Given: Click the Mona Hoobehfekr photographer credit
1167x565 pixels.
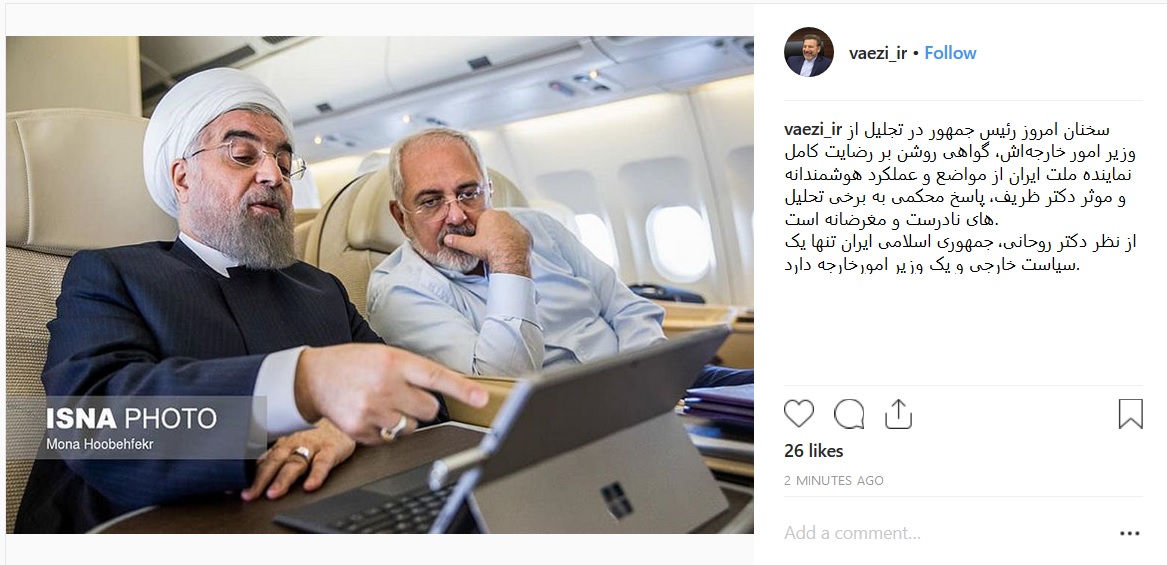Looking at the screenshot, I should pos(100,444).
